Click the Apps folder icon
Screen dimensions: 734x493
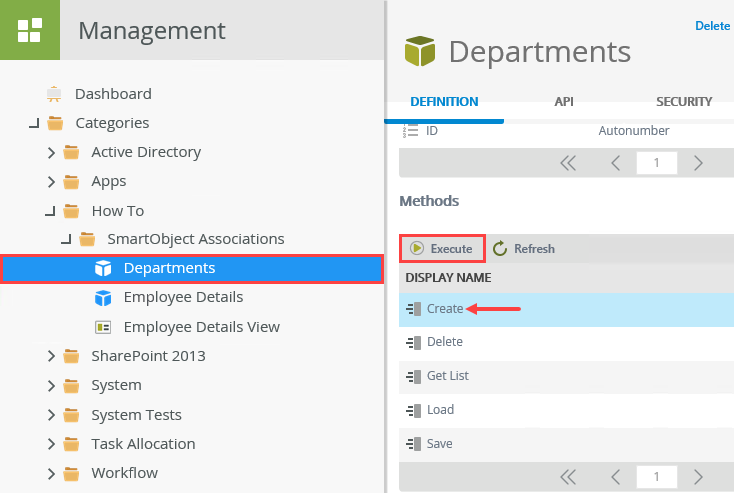pos(71,182)
